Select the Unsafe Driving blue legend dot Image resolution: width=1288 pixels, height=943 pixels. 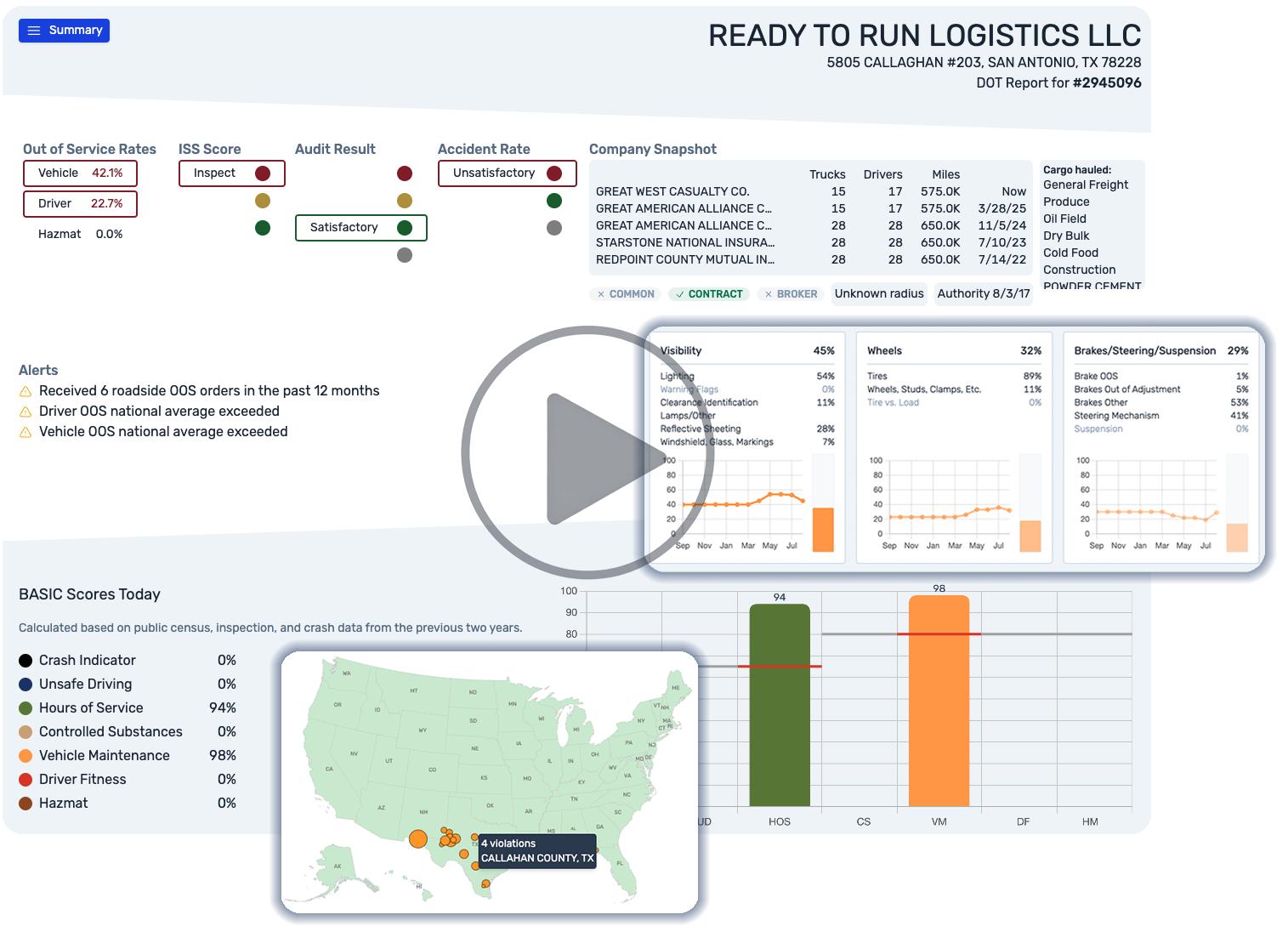pyautogui.click(x=26, y=685)
